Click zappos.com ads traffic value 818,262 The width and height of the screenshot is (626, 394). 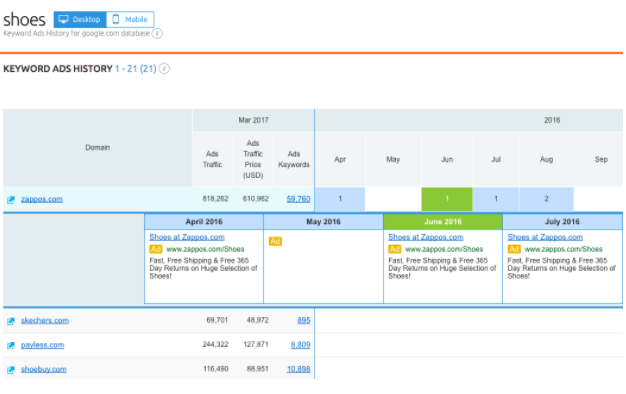[215, 199]
